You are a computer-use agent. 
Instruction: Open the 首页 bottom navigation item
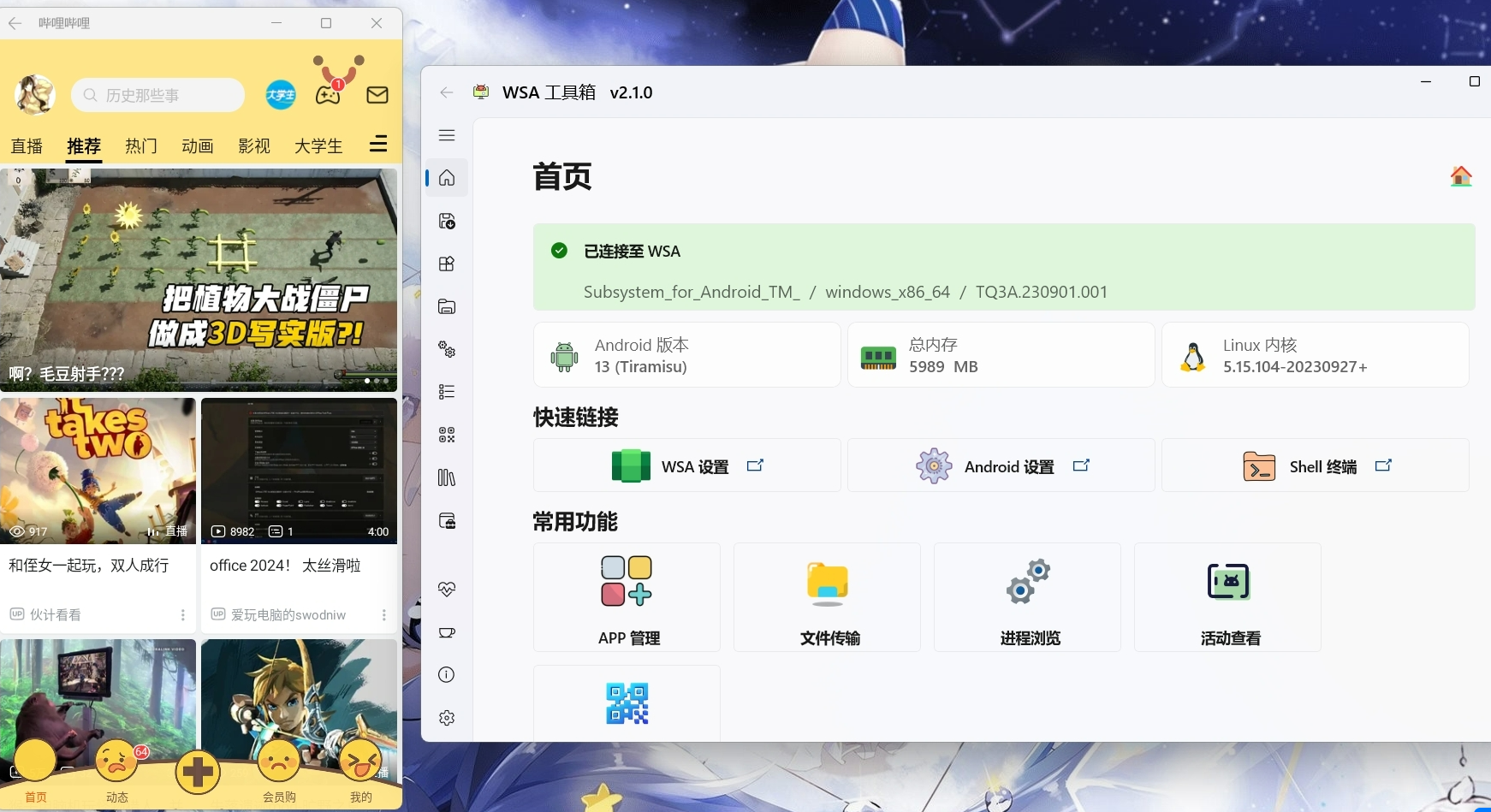click(35, 773)
